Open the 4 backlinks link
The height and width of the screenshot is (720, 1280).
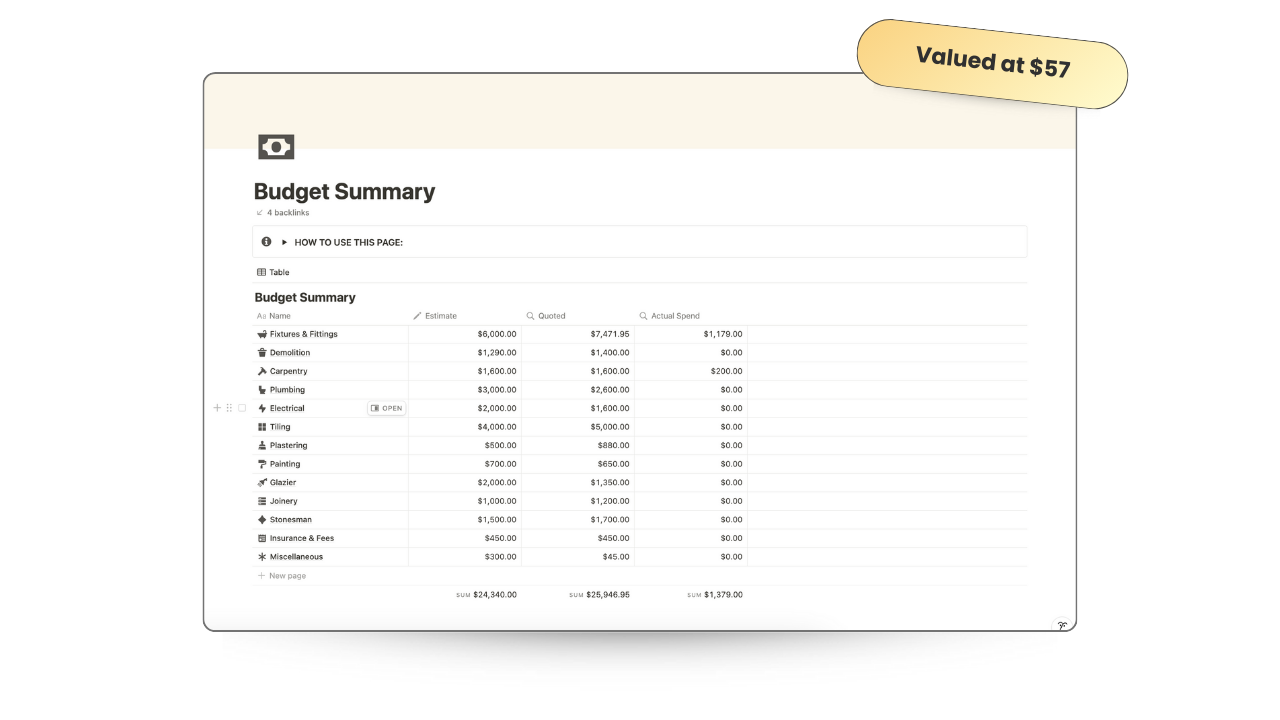[282, 213]
